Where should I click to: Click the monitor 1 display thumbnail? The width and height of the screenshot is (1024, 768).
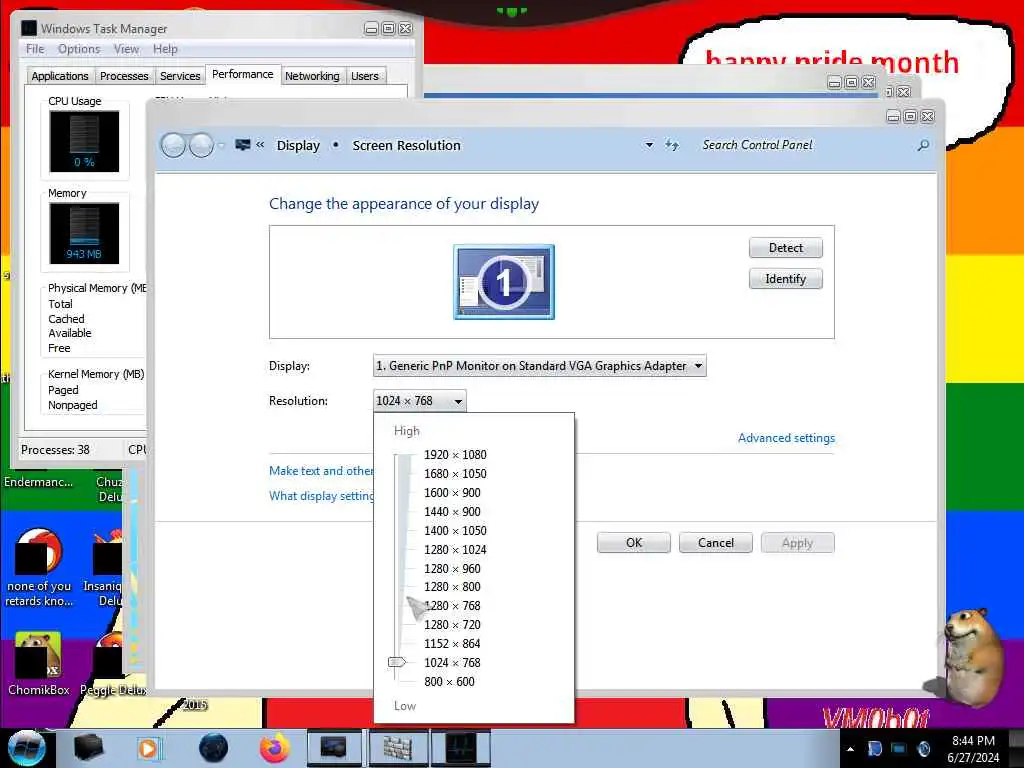click(504, 281)
